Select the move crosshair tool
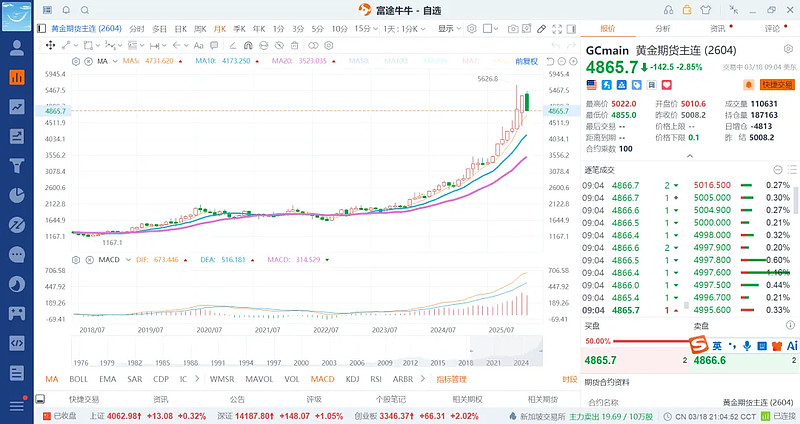 51,45
